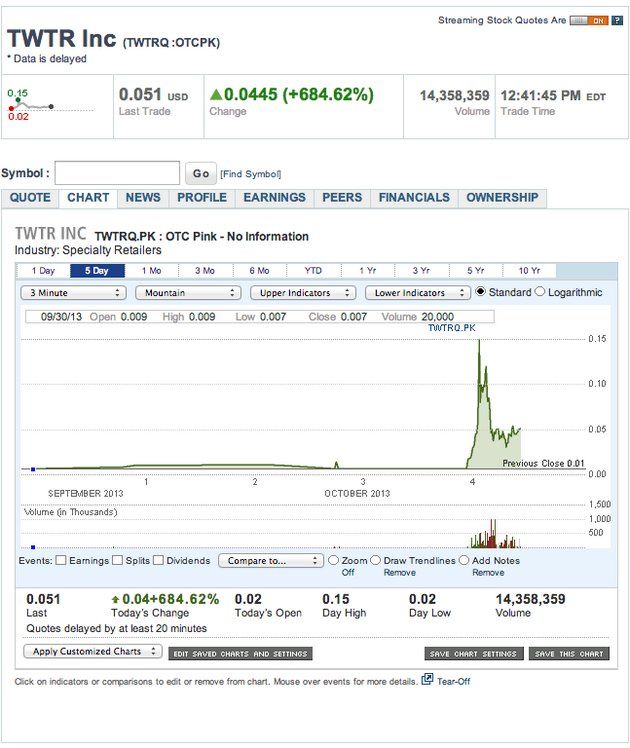Open the Compare to dropdown
630x748 pixels.
click(270, 561)
